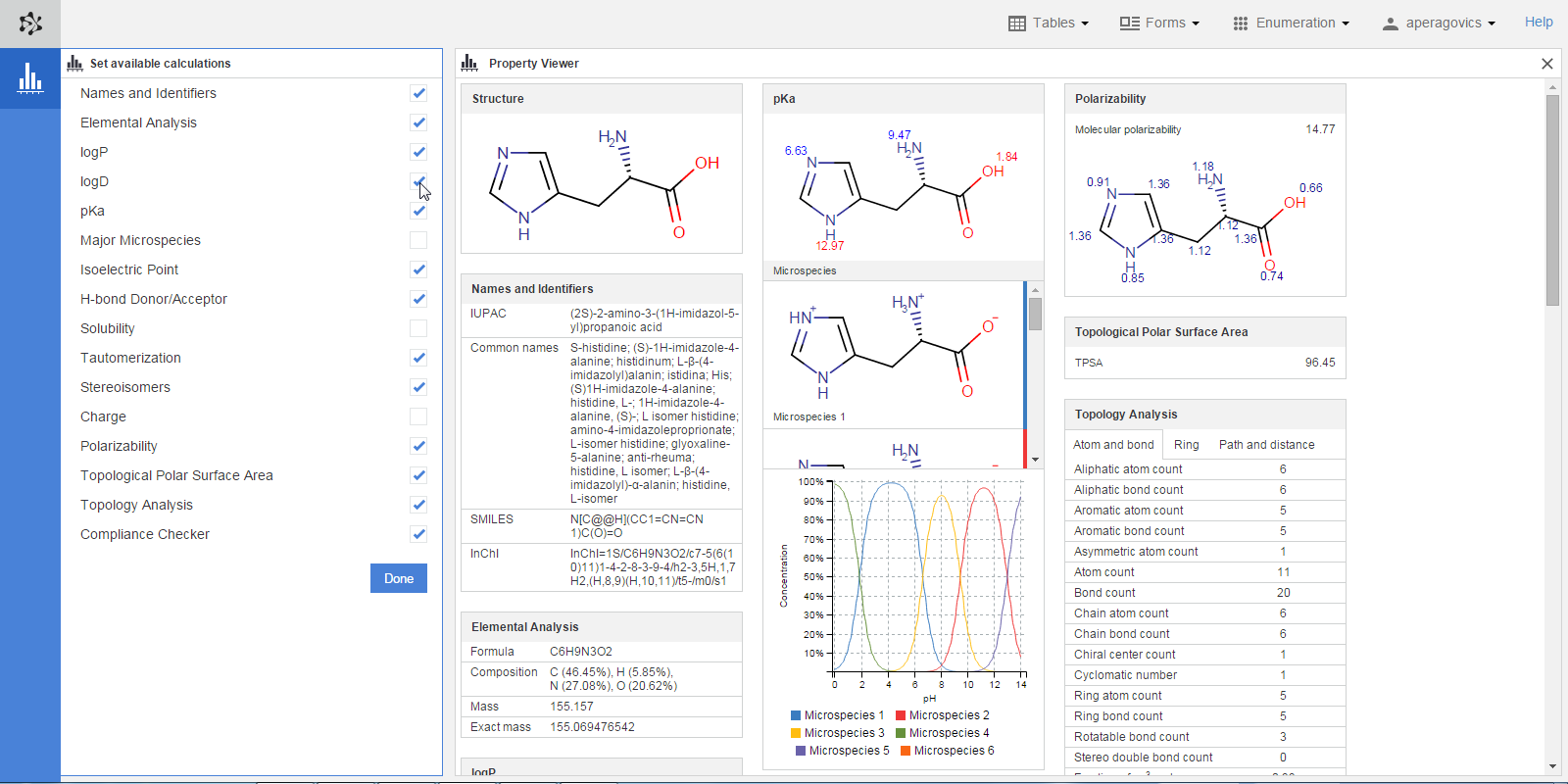The image size is (1568, 784).
Task: Switch to the Ring tab
Action: [x=1186, y=445]
